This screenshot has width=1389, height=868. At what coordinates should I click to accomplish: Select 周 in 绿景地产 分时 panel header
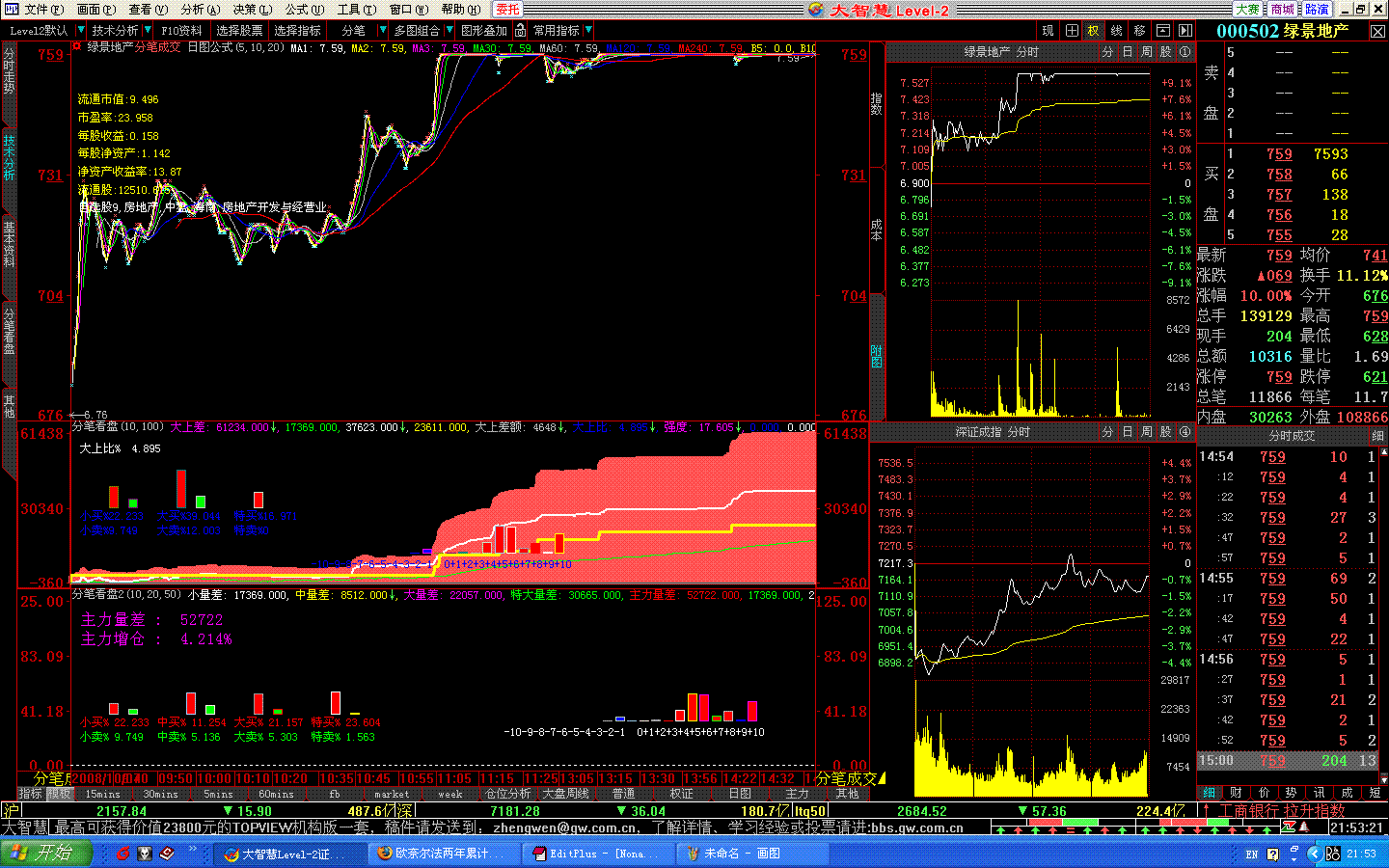pyautogui.click(x=1147, y=52)
